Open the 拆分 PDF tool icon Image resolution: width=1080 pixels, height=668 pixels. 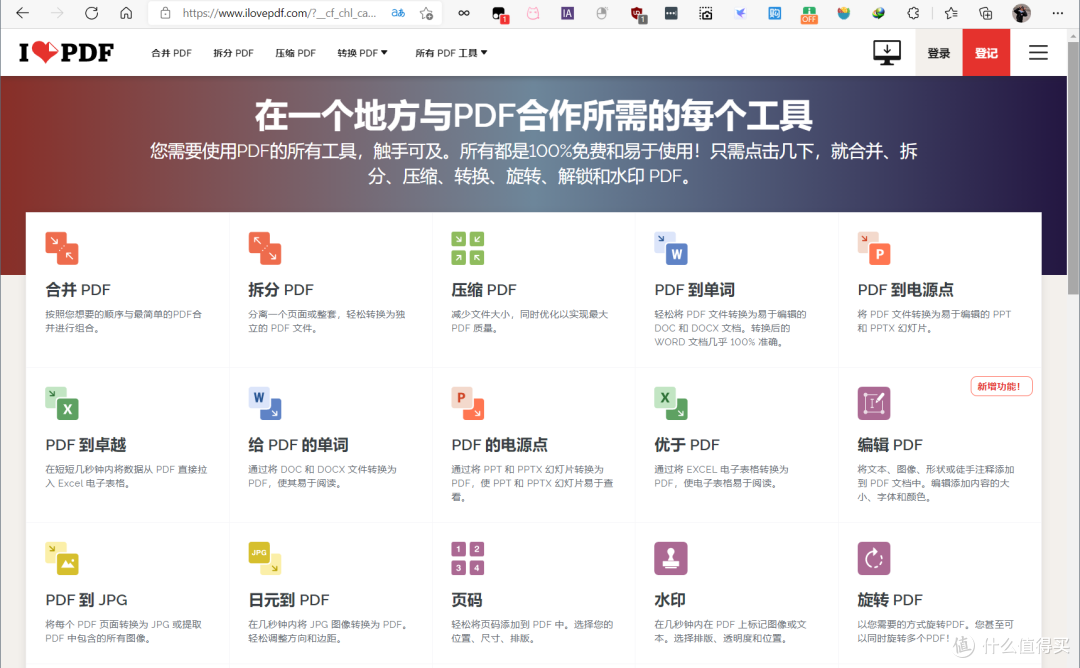[265, 249]
